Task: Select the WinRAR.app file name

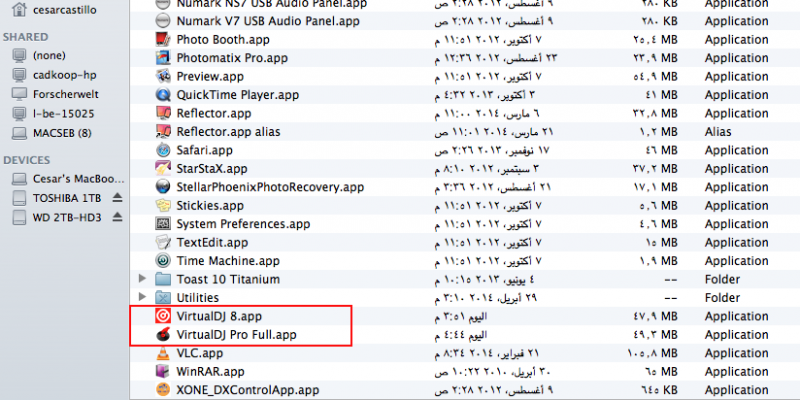Action: (210, 371)
